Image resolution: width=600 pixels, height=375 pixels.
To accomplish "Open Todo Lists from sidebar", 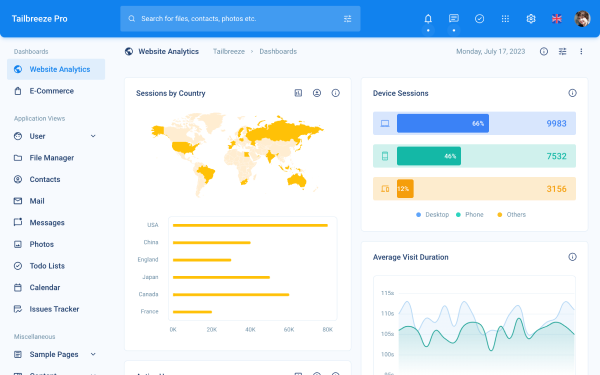I will [x=56, y=266].
